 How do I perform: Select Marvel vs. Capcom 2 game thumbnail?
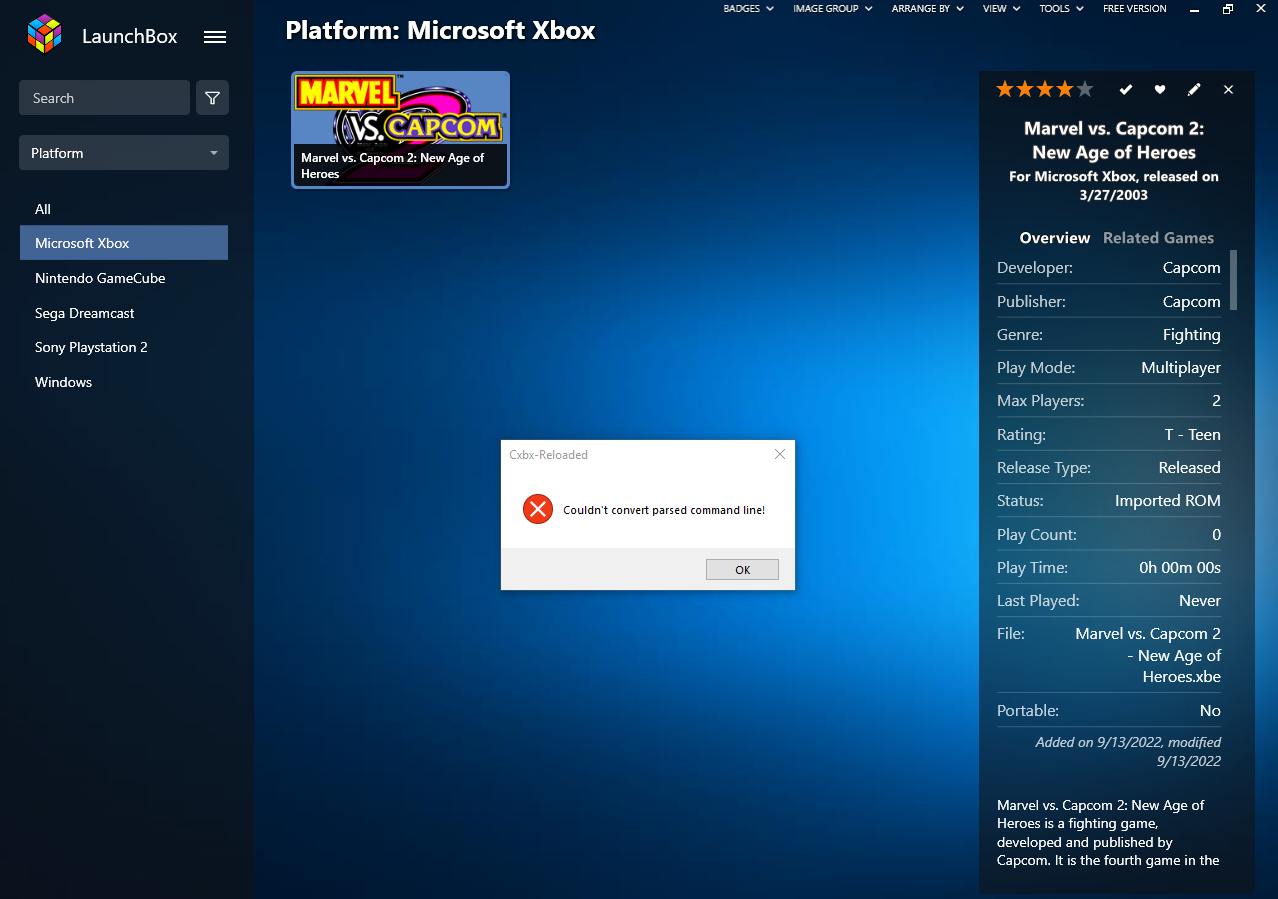(400, 129)
